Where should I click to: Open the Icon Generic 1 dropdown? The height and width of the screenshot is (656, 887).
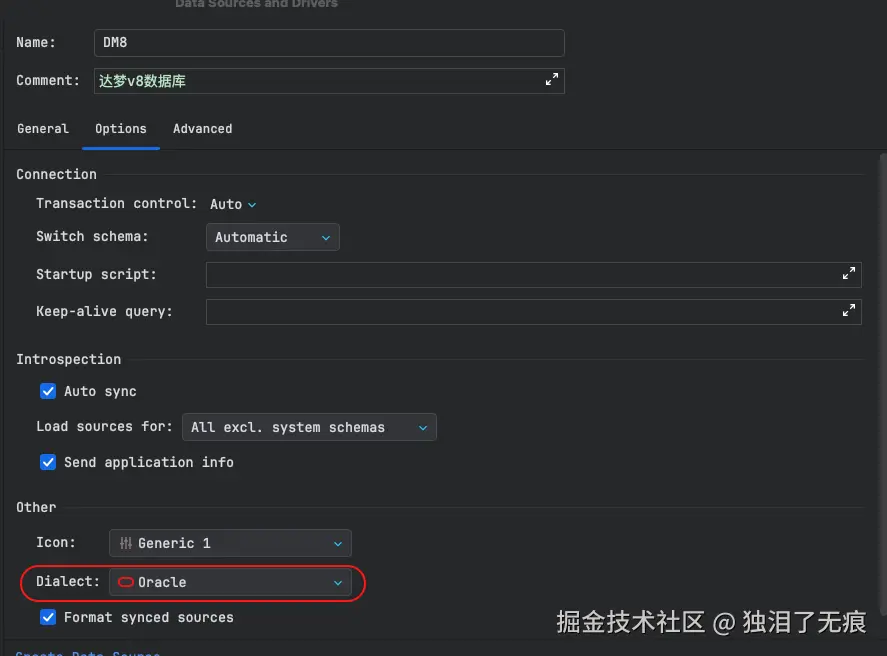pyautogui.click(x=230, y=543)
